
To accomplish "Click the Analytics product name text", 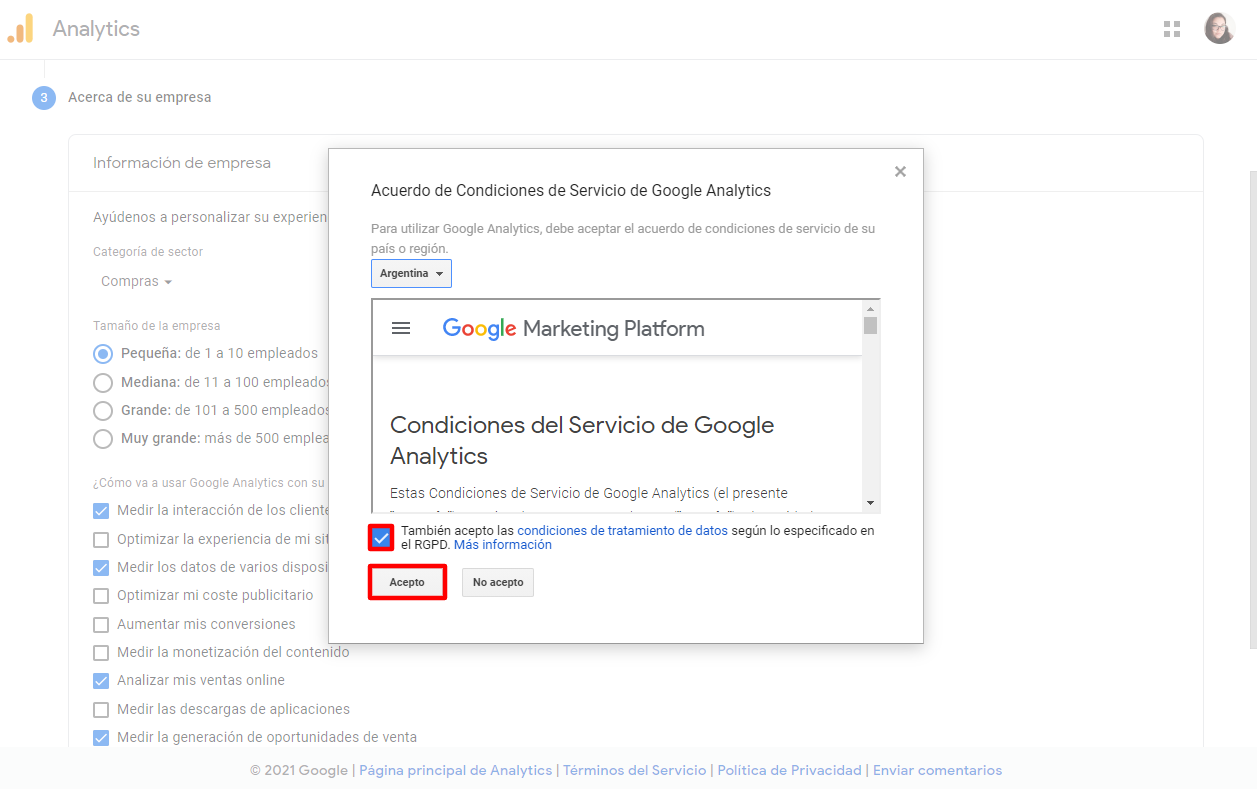I will (96, 29).
